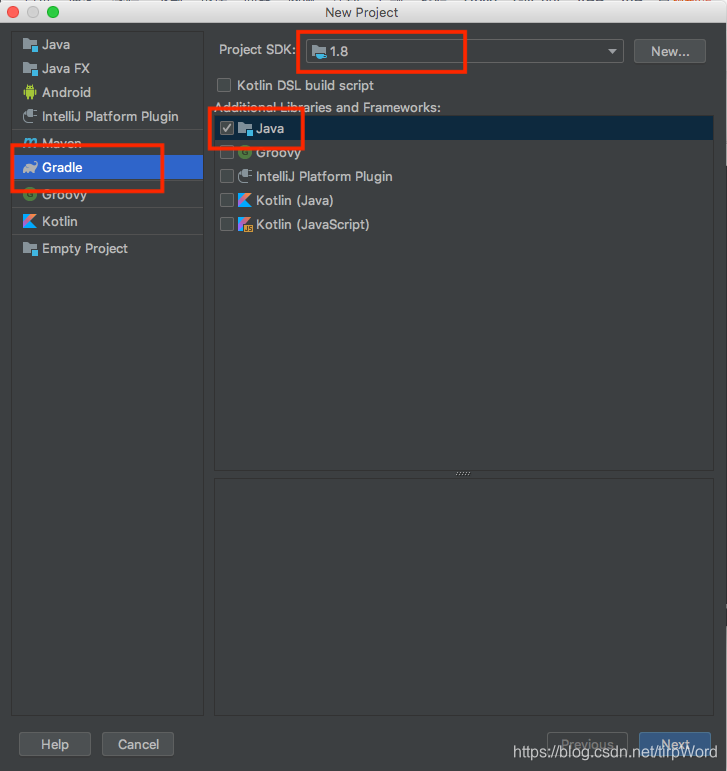Click the IntelliJ Platform Plugin framework icon
Image resolution: width=727 pixels, height=771 pixels.
pos(245,177)
